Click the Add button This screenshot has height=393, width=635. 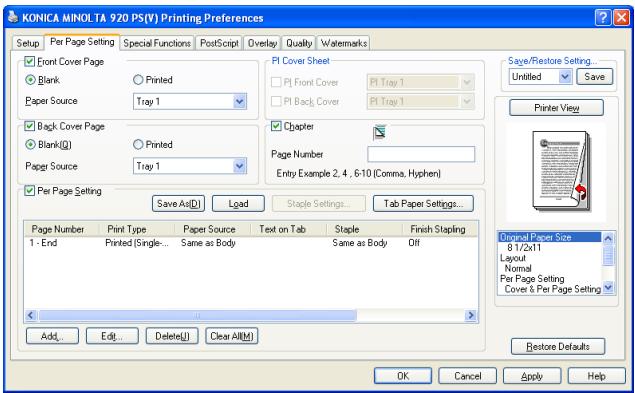coord(52,336)
